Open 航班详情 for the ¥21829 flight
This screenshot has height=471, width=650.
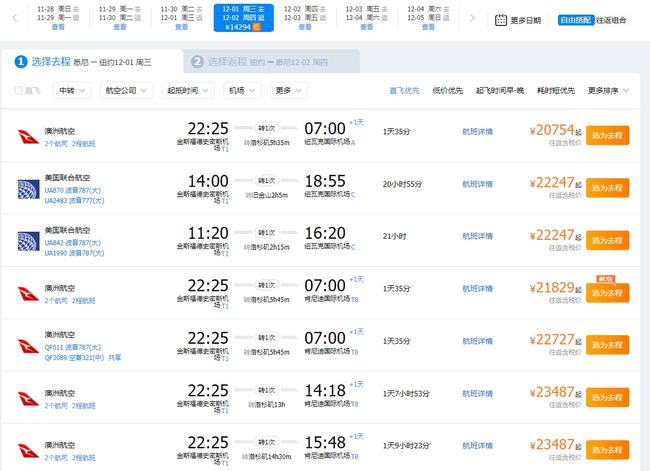477,289
